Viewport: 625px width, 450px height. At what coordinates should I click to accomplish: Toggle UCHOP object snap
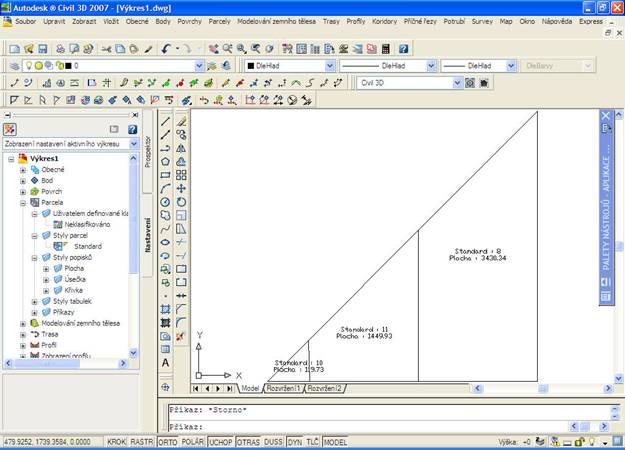click(220, 442)
